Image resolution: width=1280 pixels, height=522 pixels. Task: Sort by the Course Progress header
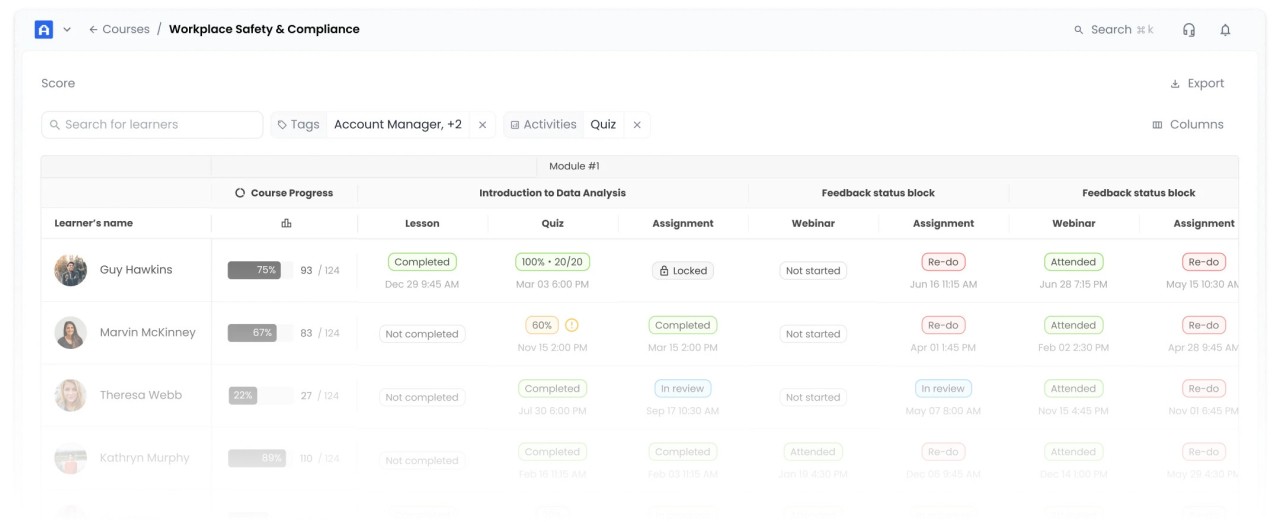(x=284, y=193)
